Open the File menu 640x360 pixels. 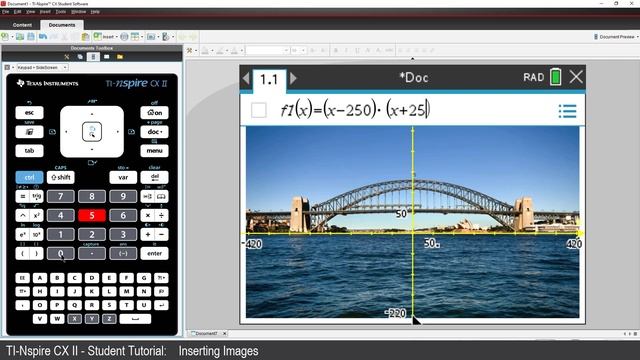[x=5, y=12]
